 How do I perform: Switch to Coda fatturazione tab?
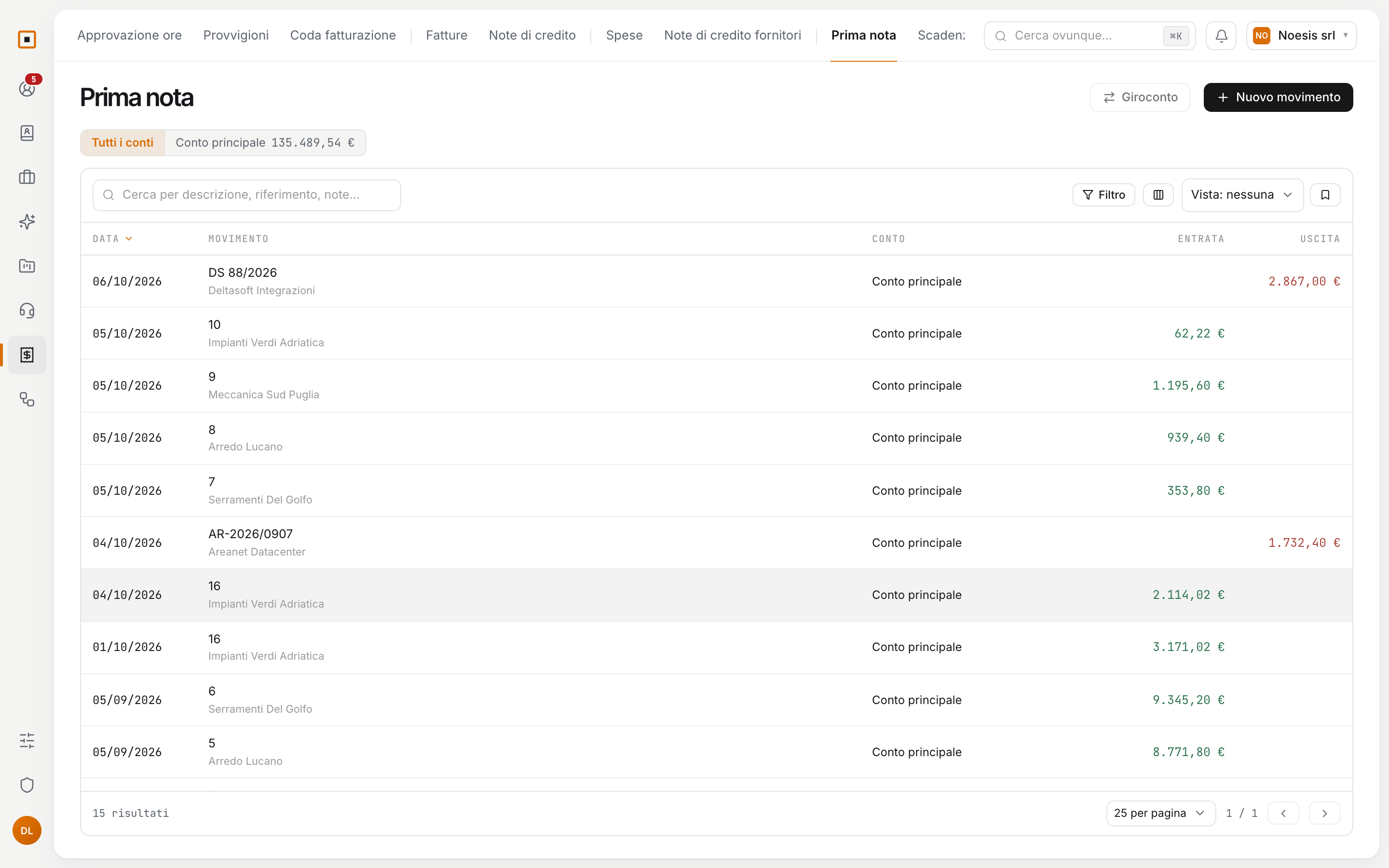342,36
